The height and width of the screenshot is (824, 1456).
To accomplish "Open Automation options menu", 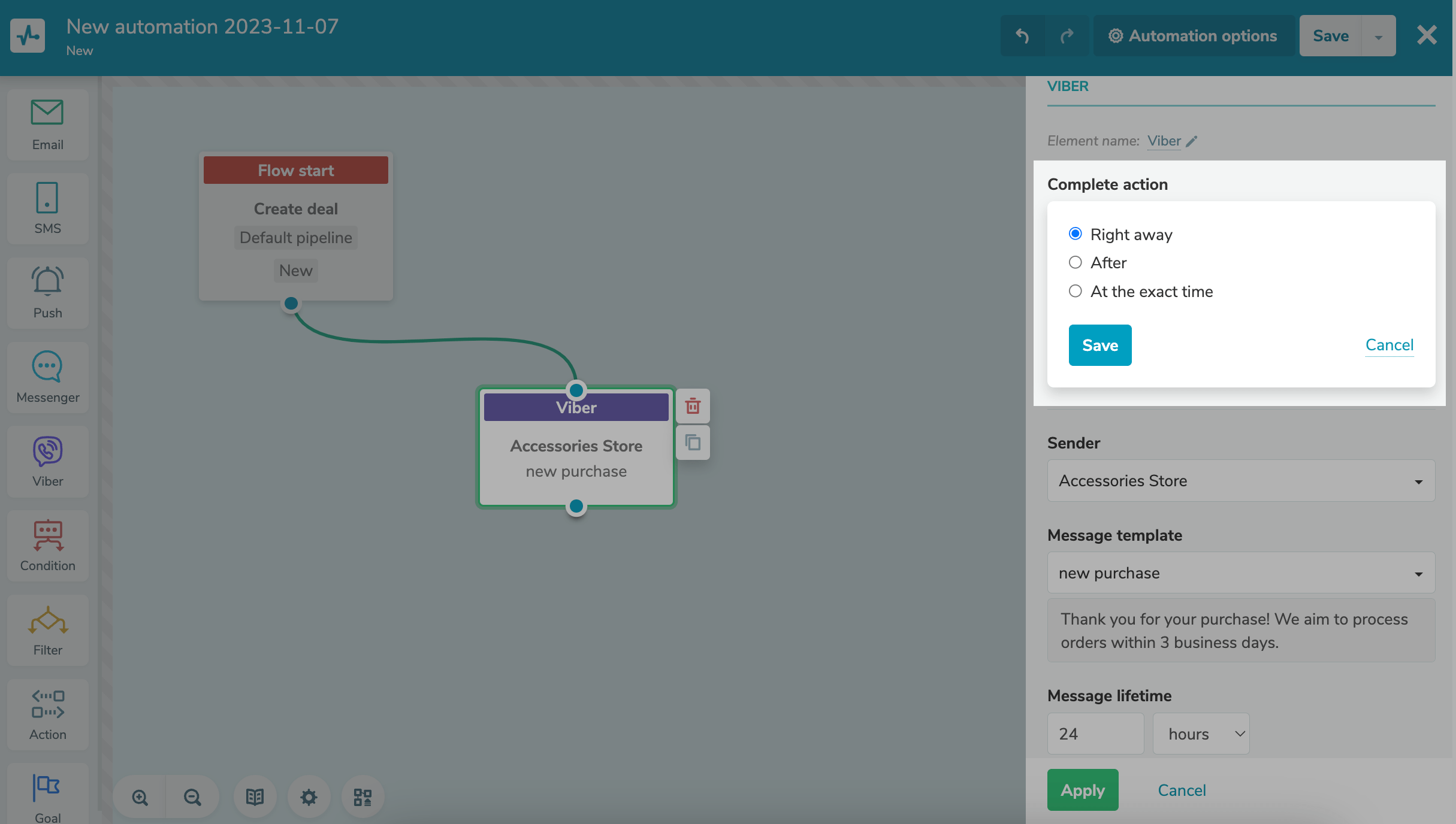I will pos(1193,36).
